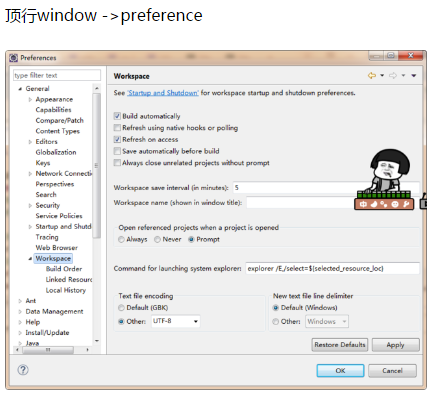
Task: Expand the Help tree node
Action: point(20,322)
